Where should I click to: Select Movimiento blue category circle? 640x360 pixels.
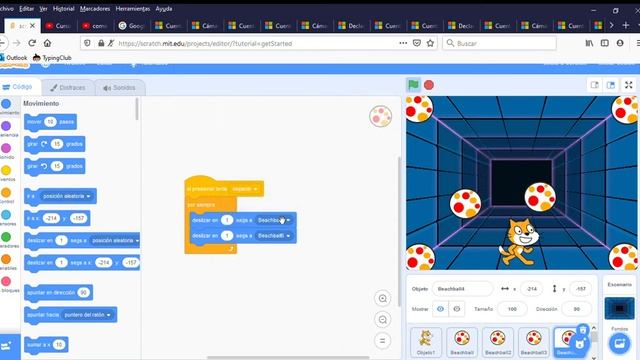tap(6, 104)
